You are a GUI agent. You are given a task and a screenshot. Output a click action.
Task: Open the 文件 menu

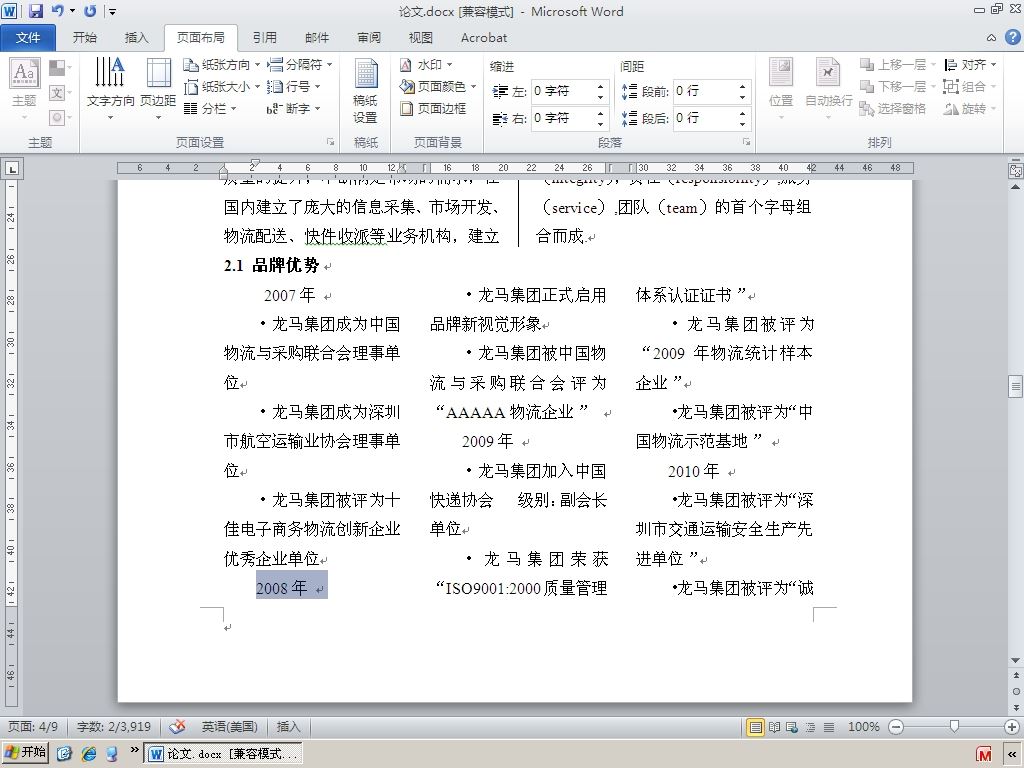click(x=27, y=38)
